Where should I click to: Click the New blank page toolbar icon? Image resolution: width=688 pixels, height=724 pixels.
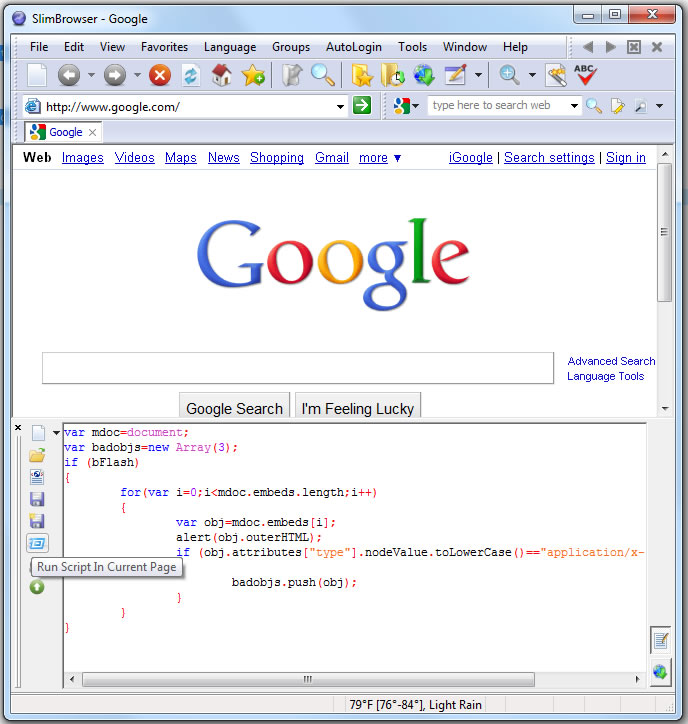[36, 75]
